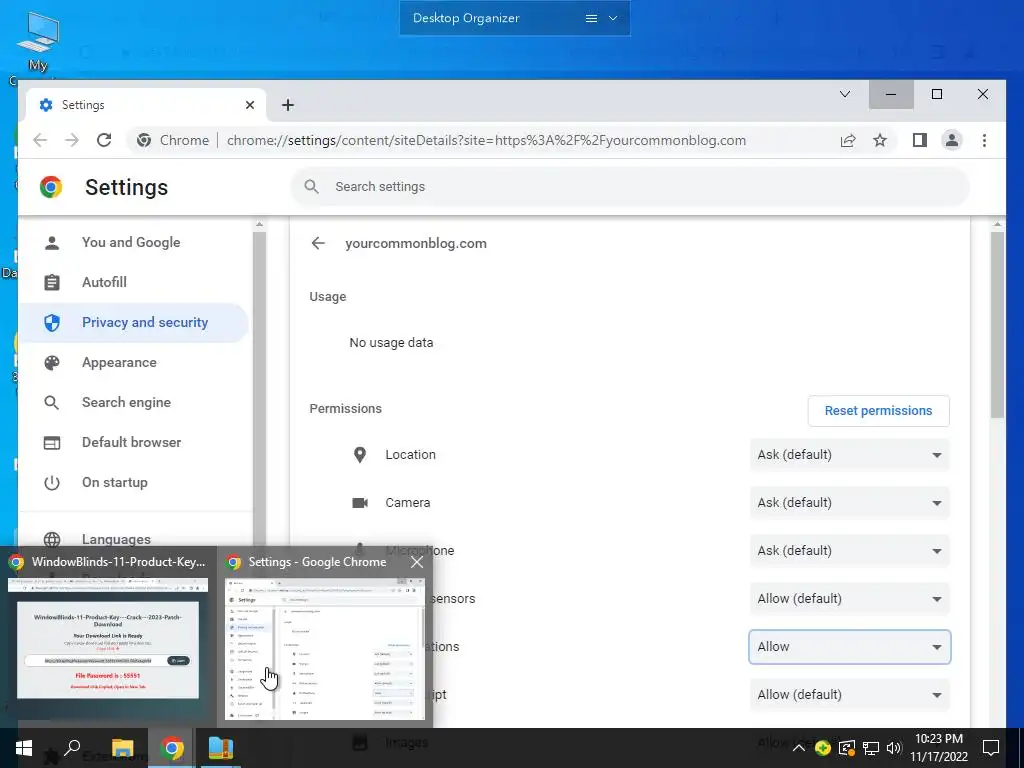Switch to WindowBlinds-11-Product-Key window preview
Viewport: 1024px width, 768px height.
click(x=108, y=638)
